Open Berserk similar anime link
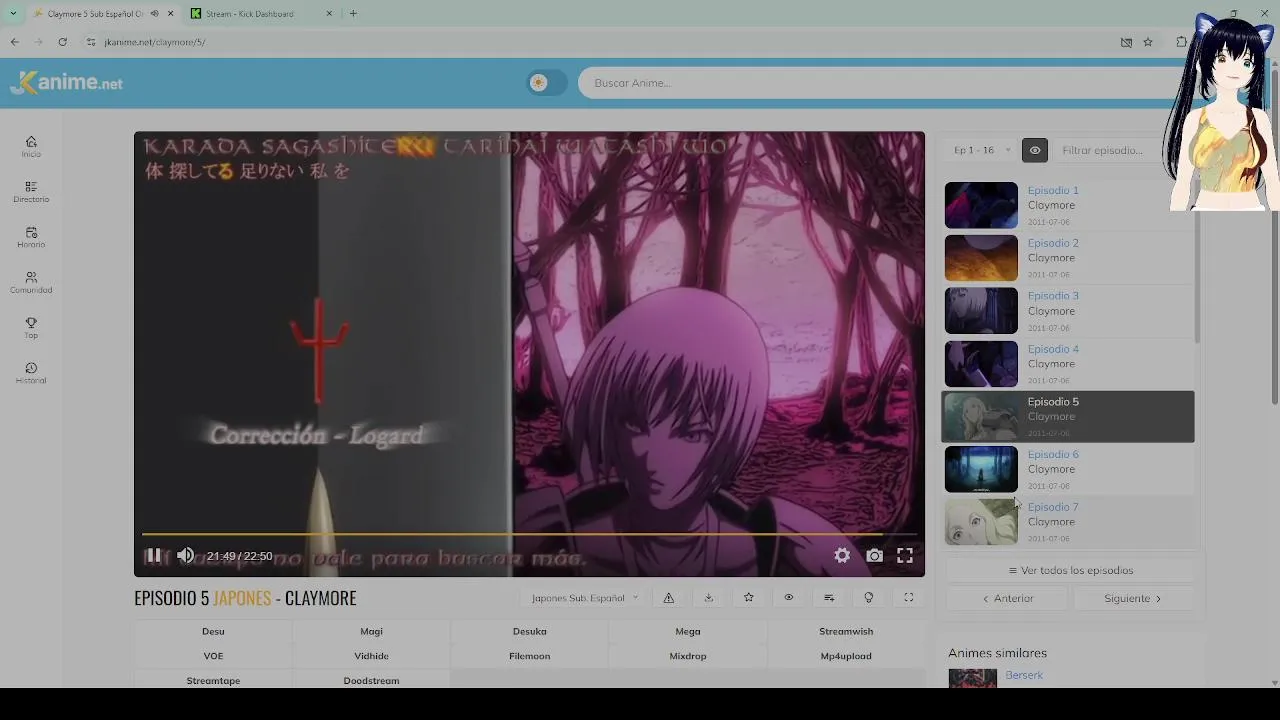 point(1024,675)
